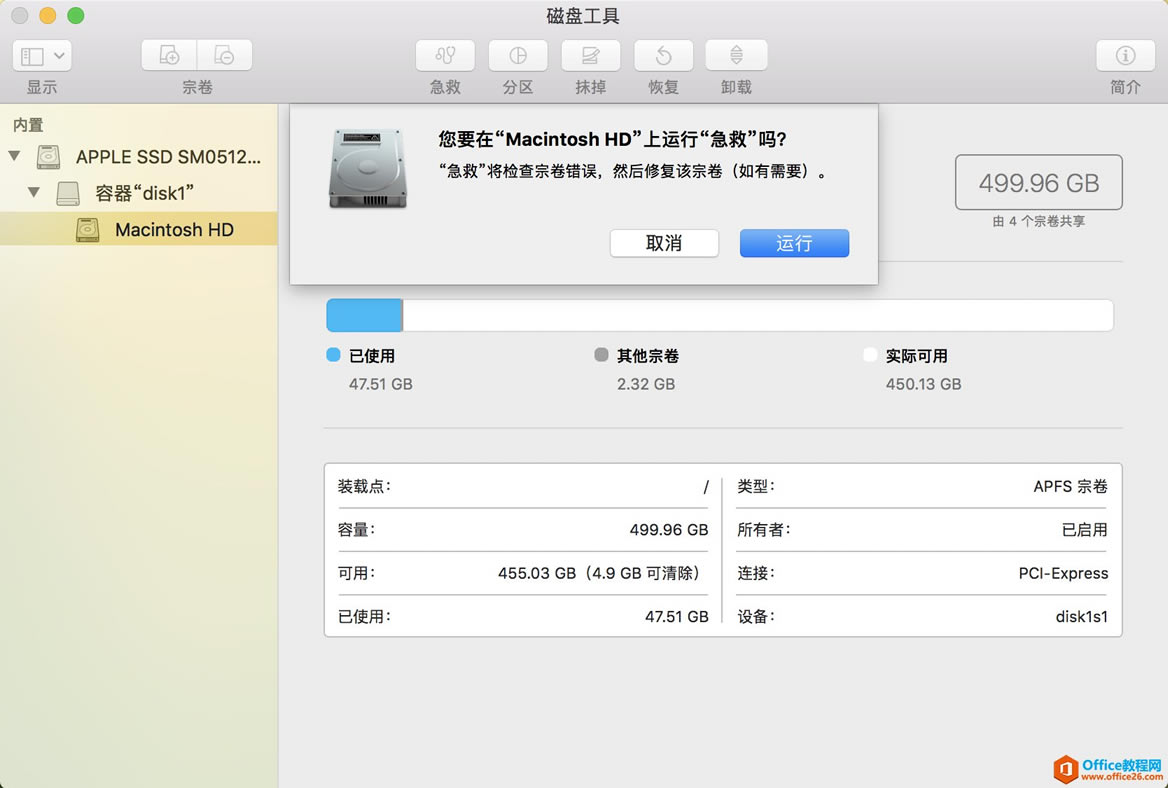Screen dimensions: 1168x788
Task: Launch First Aid (急救) stethoscope icon
Action: pyautogui.click(x=445, y=55)
